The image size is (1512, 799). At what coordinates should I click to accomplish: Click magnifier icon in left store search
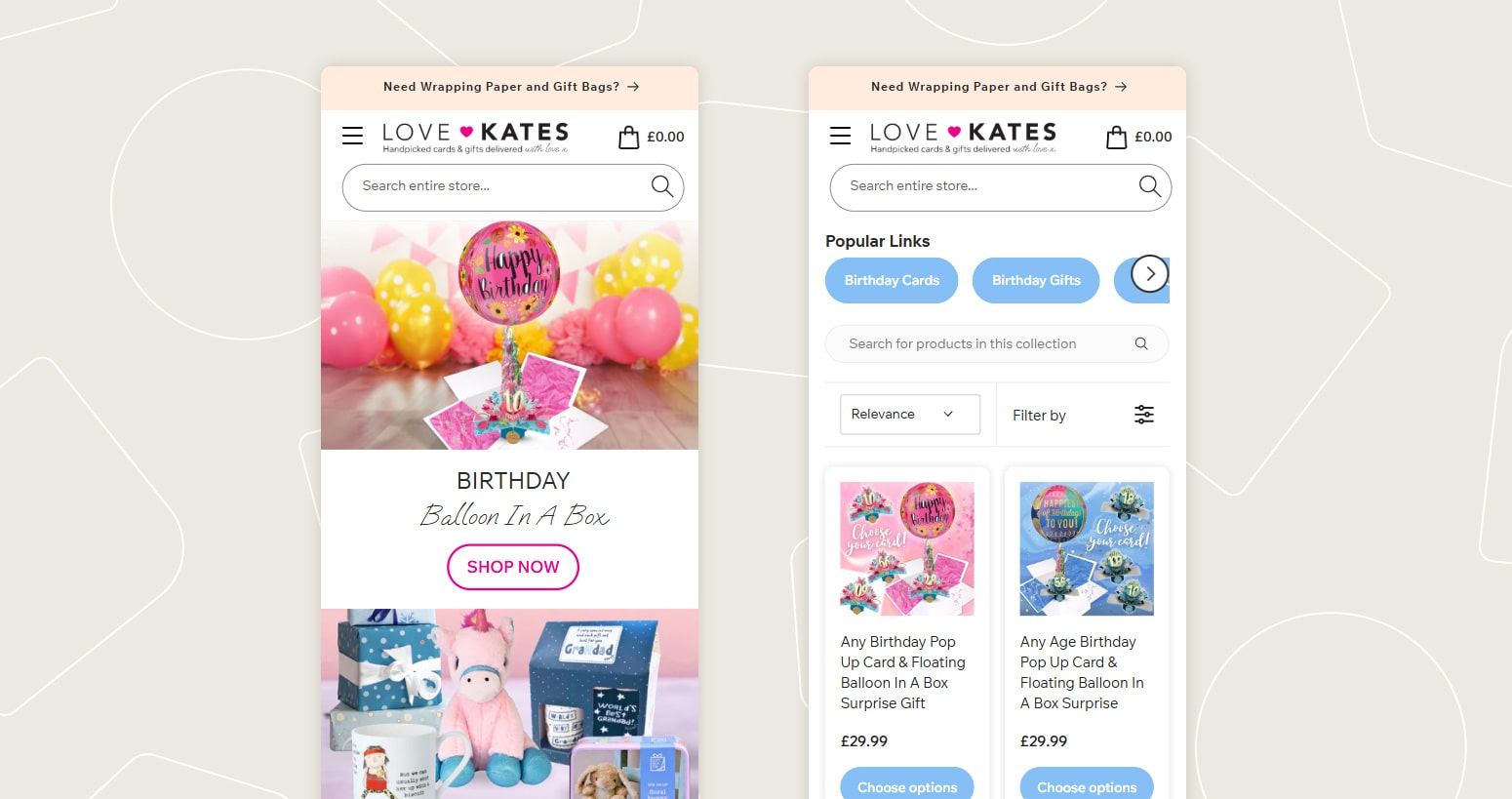click(x=662, y=185)
